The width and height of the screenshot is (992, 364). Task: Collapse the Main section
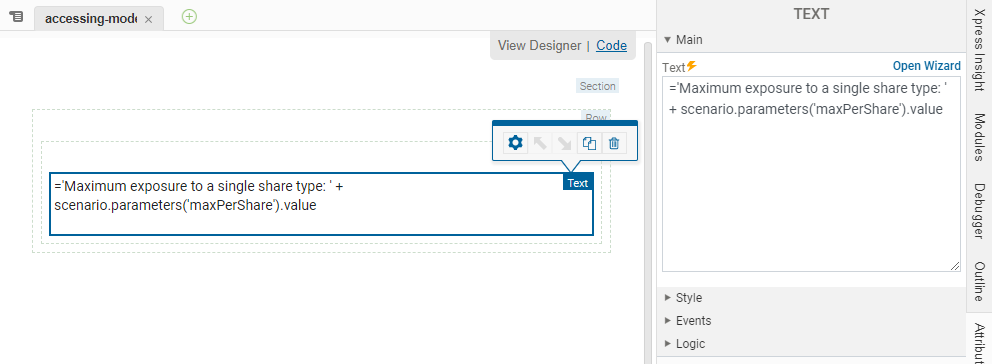(683, 40)
